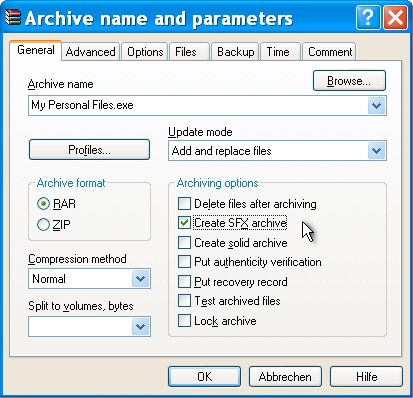413x398 pixels.
Task: Click the Archive format group title
Action: tap(71, 183)
